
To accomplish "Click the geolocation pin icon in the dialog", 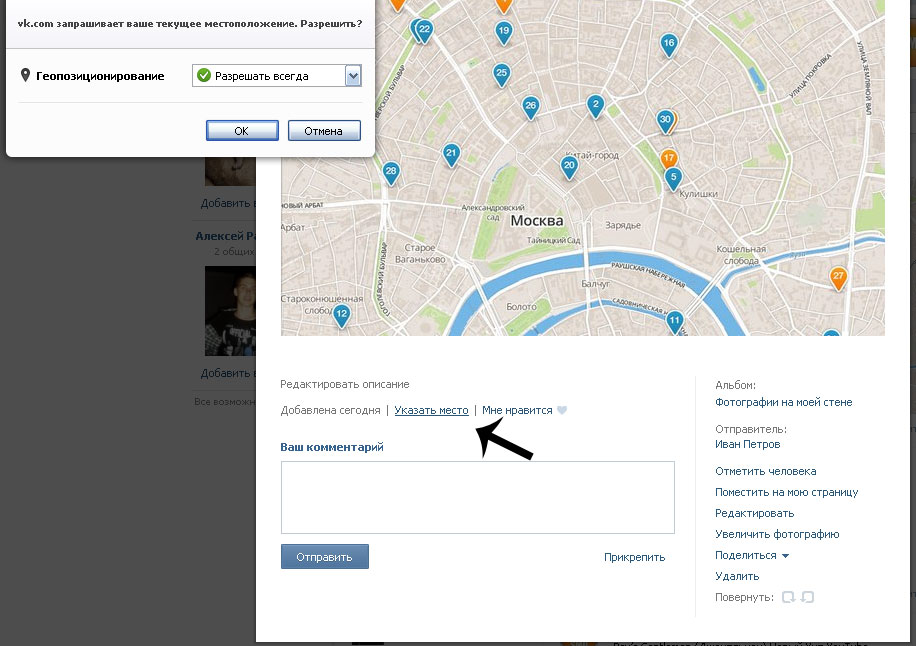I will 25,75.
